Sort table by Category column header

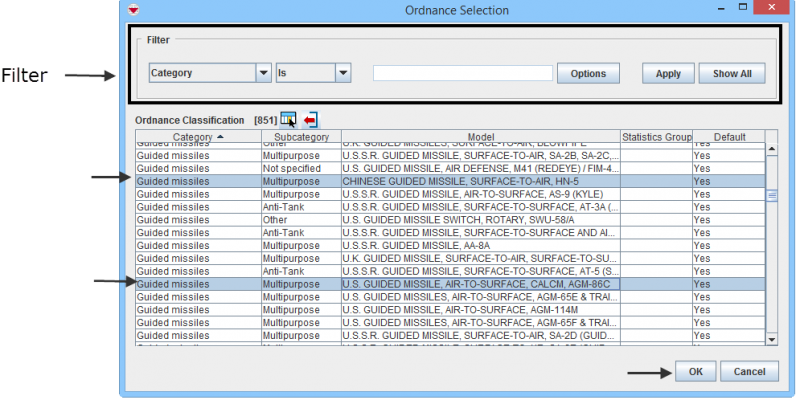pos(197,137)
